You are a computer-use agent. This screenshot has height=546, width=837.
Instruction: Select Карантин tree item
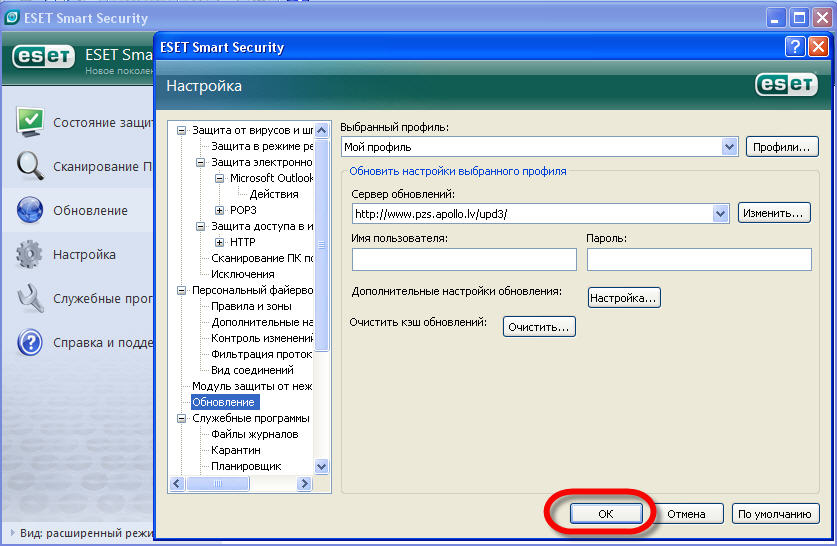[x=236, y=450]
